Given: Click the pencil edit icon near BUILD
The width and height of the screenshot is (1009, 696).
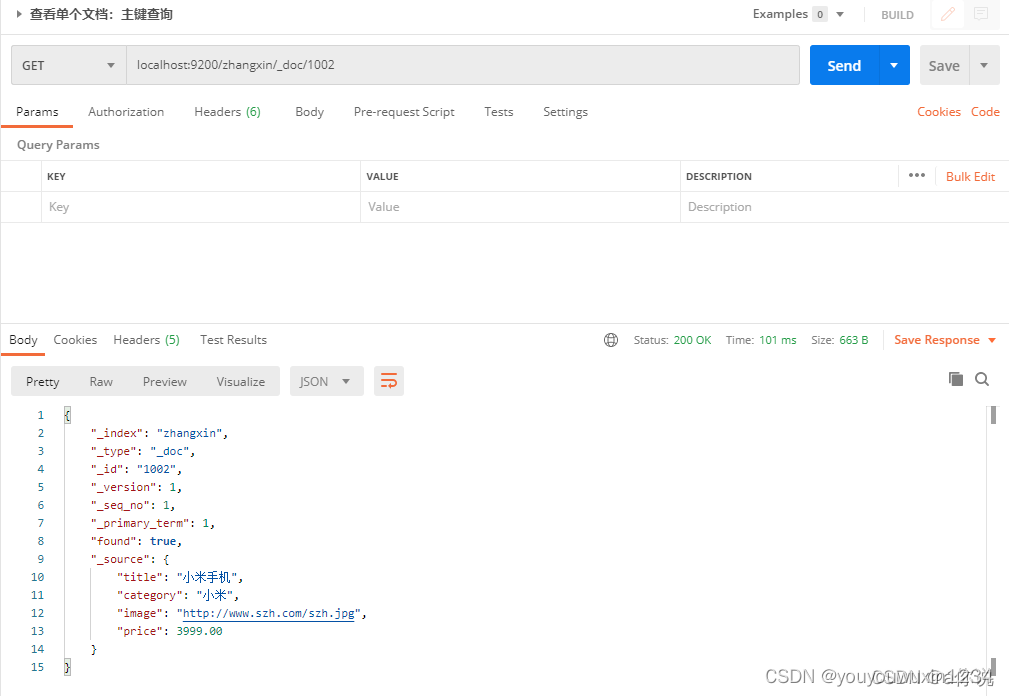Looking at the screenshot, I should click(948, 14).
